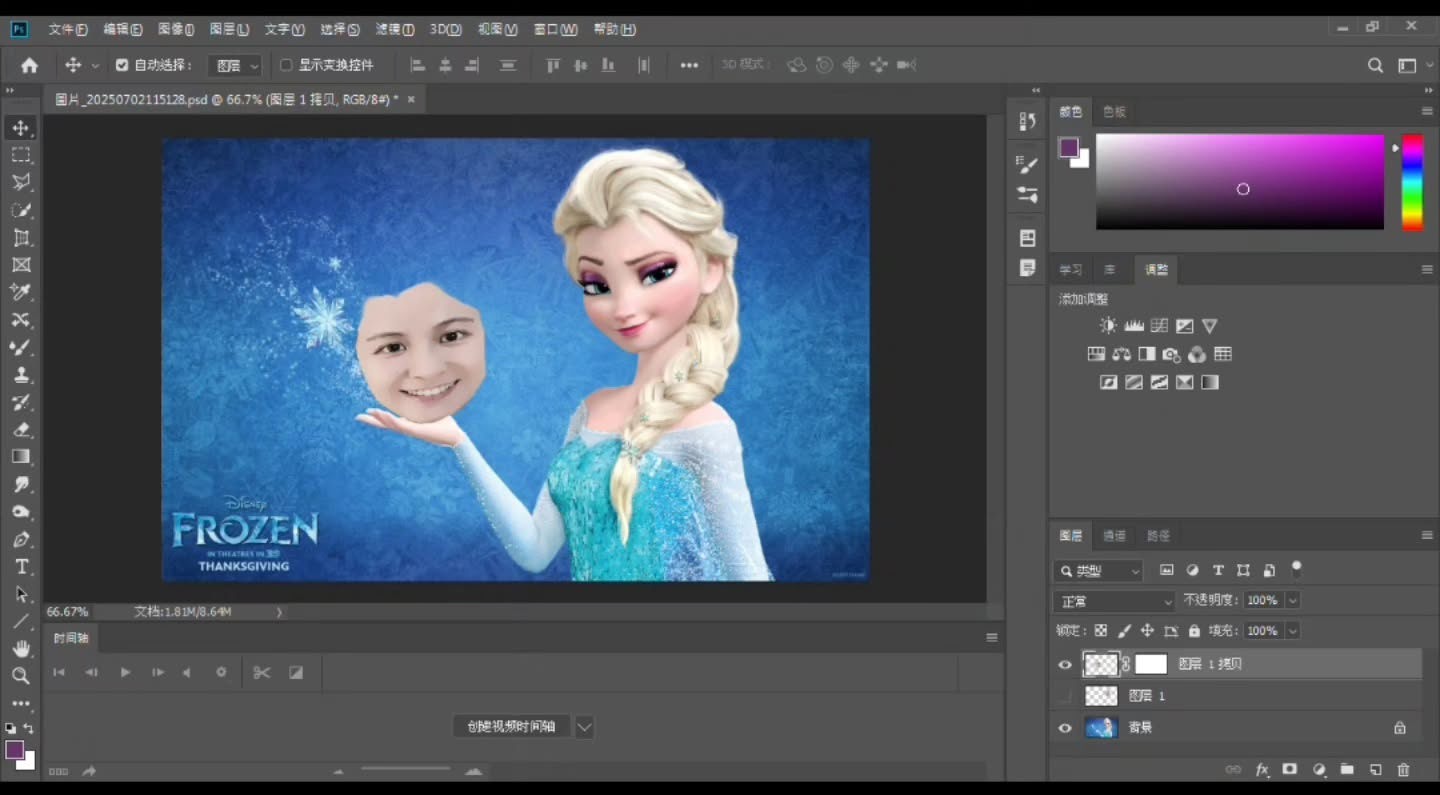Screen dimensions: 1440x795
Task: Add an Invert adjustment
Action: (1108, 382)
